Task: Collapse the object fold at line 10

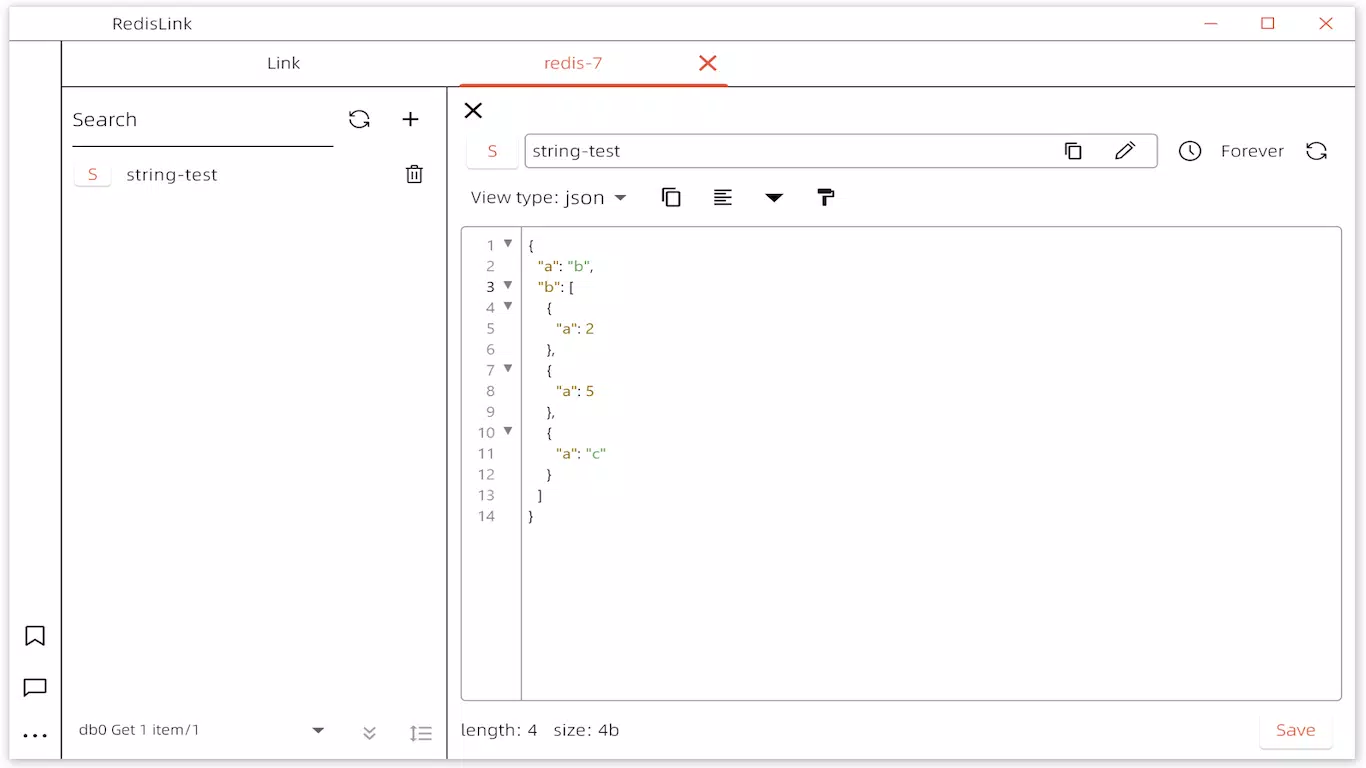Action: 508,432
